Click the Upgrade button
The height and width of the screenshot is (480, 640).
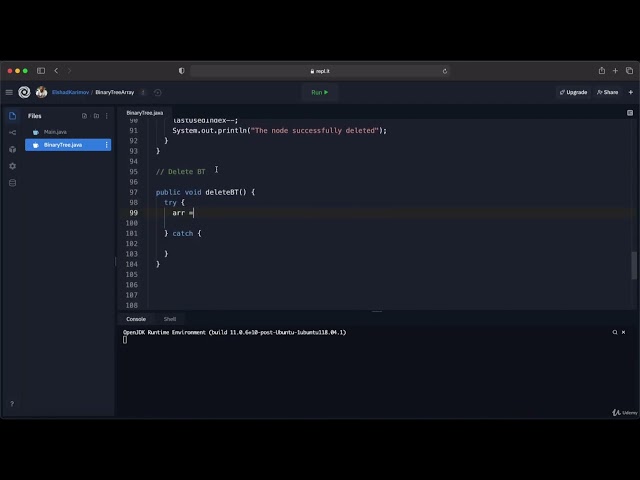click(573, 92)
